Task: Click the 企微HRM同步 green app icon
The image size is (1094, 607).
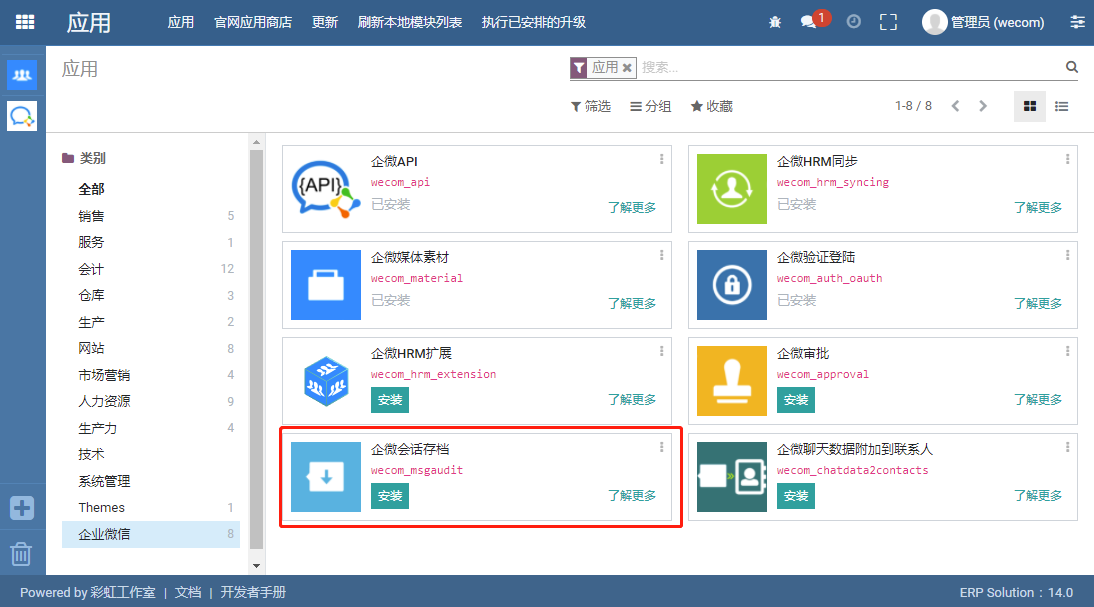Action: click(x=732, y=189)
